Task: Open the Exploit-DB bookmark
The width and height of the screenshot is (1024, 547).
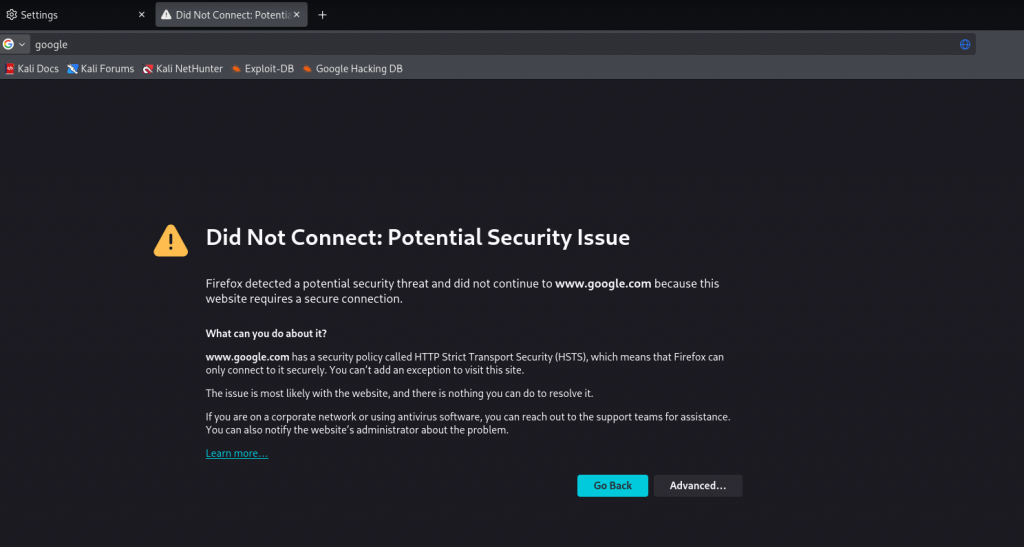Action: click(x=262, y=69)
